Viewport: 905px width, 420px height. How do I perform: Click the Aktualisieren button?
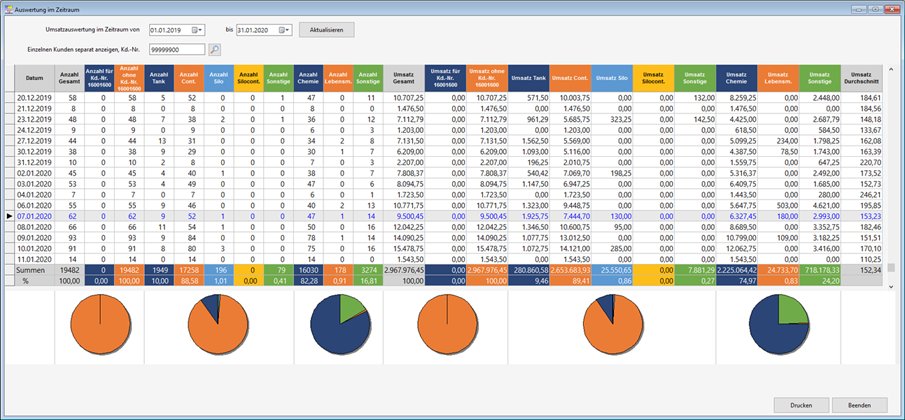[x=326, y=30]
